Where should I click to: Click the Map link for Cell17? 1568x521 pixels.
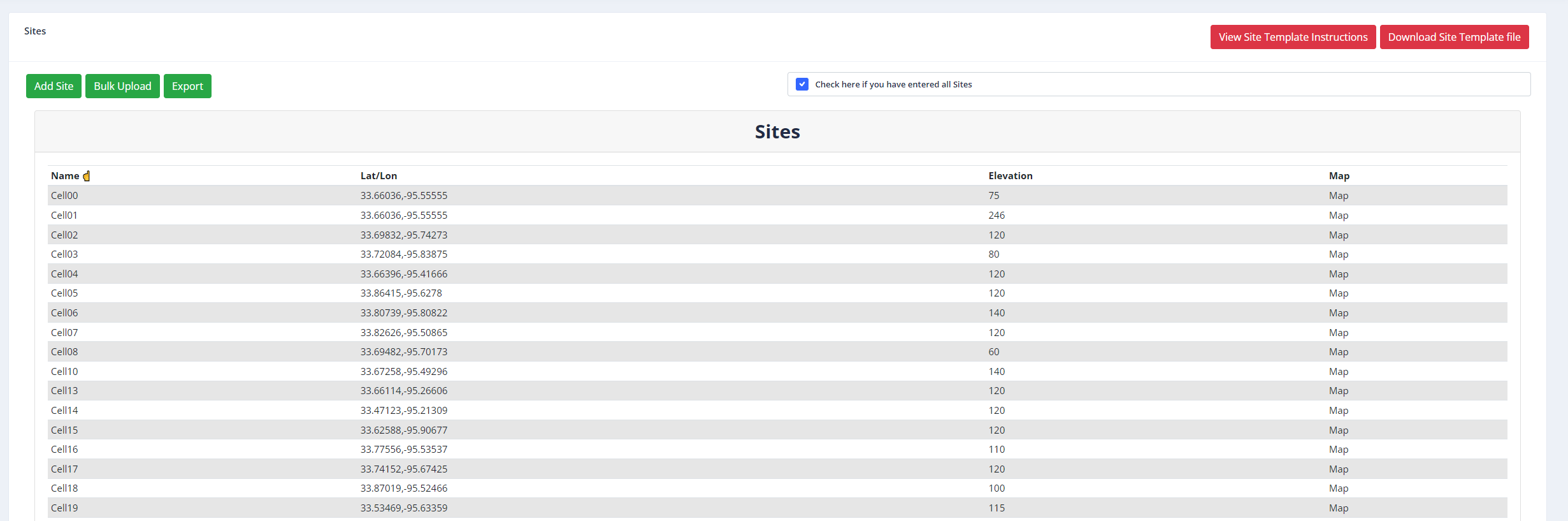pos(1339,469)
